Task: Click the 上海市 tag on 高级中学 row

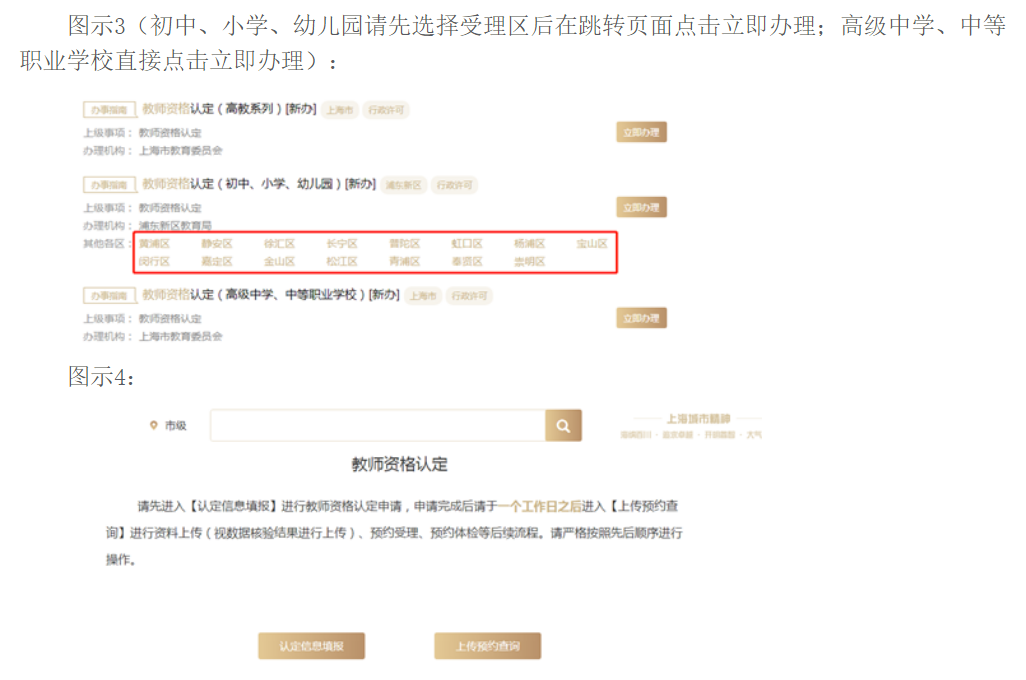Action: [x=423, y=296]
